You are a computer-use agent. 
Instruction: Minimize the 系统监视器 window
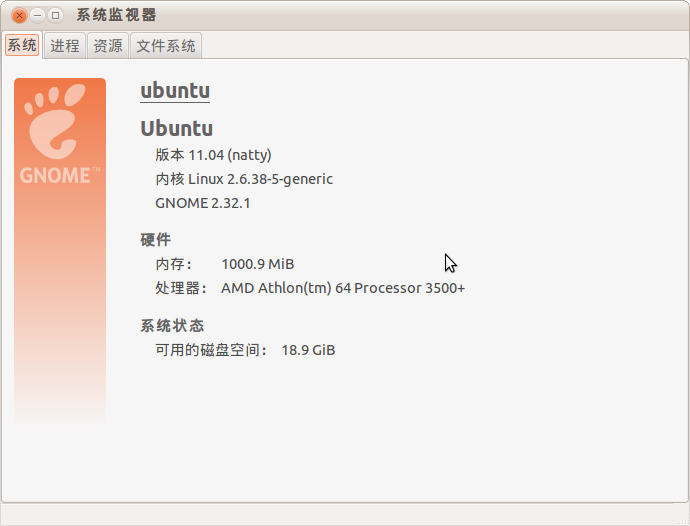(38, 15)
